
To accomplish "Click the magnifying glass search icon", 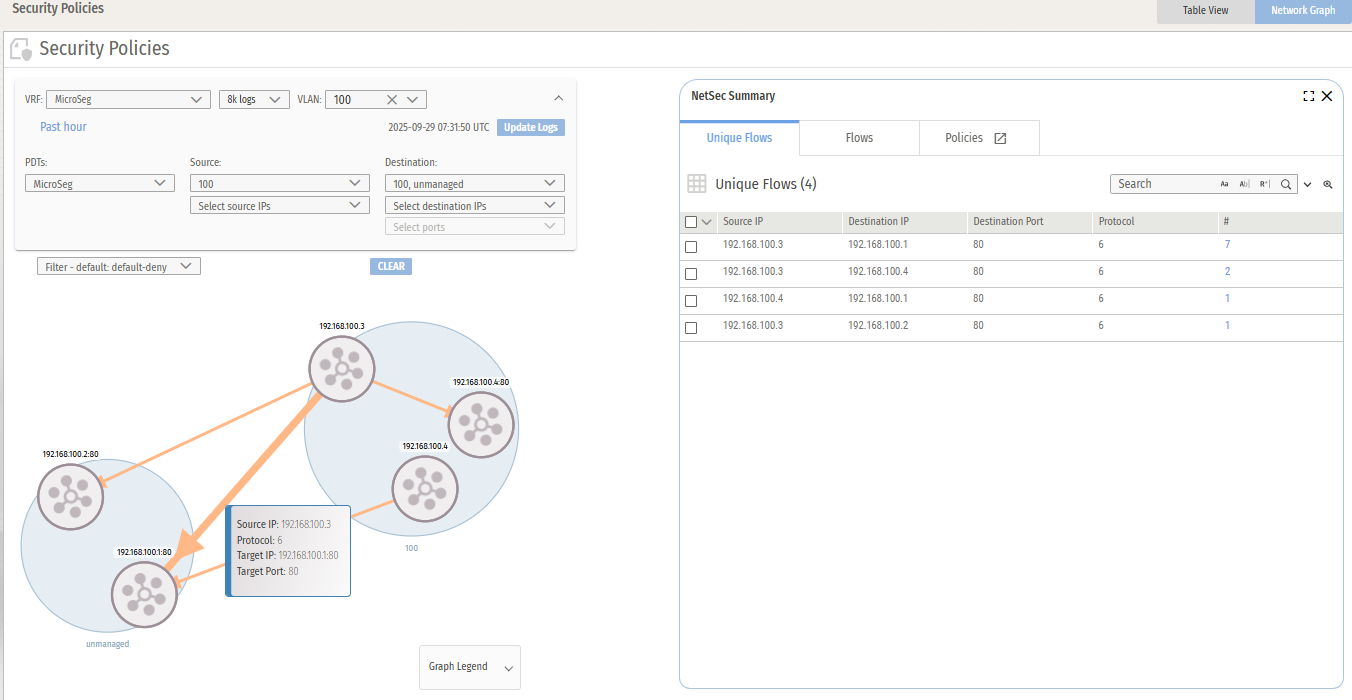I will coord(1286,184).
